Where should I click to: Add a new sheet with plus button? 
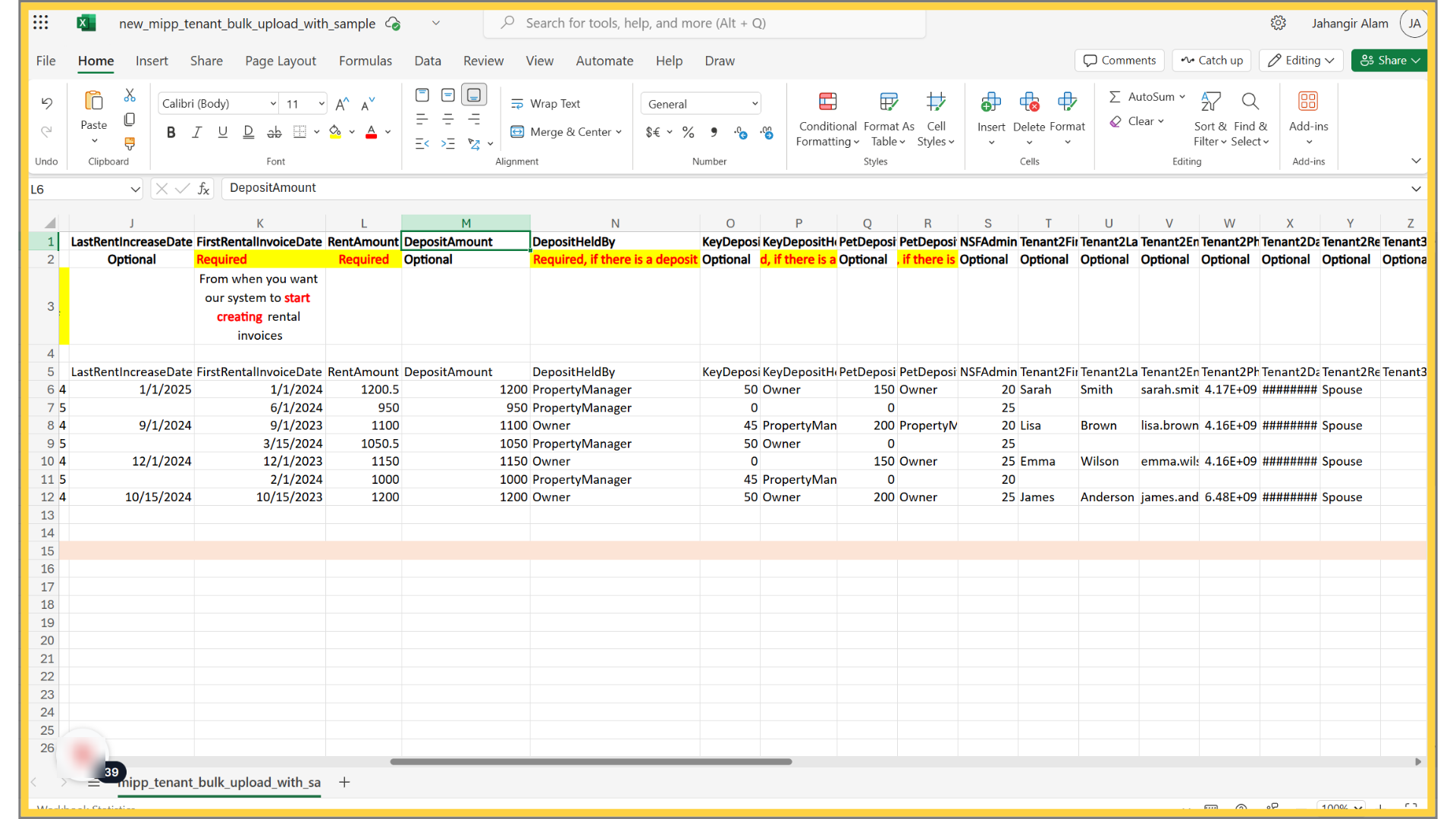(x=344, y=782)
